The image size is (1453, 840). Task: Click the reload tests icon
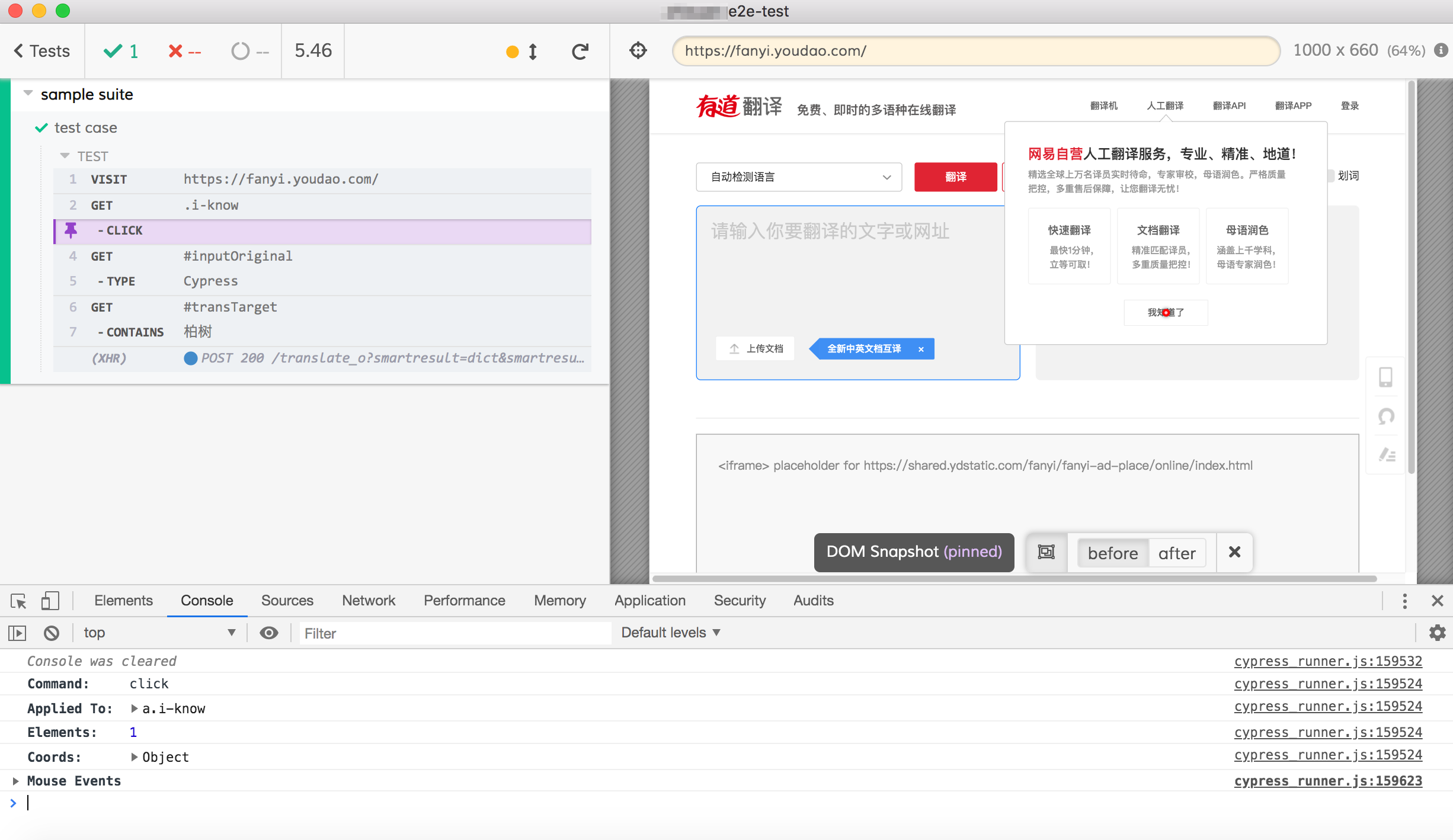(x=580, y=52)
